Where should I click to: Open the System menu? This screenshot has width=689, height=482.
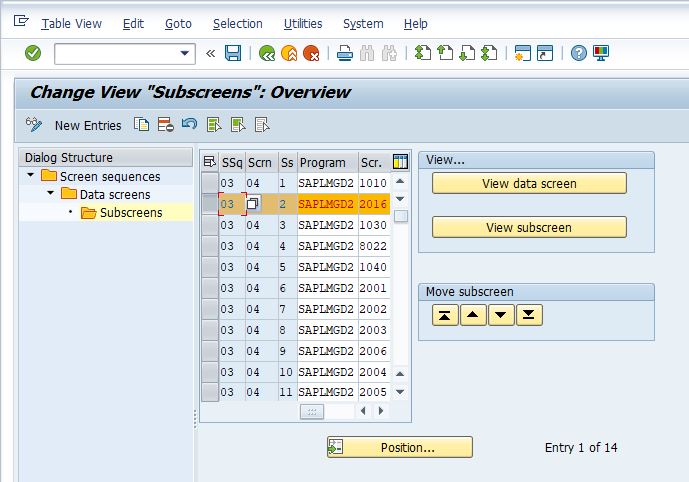tap(363, 24)
